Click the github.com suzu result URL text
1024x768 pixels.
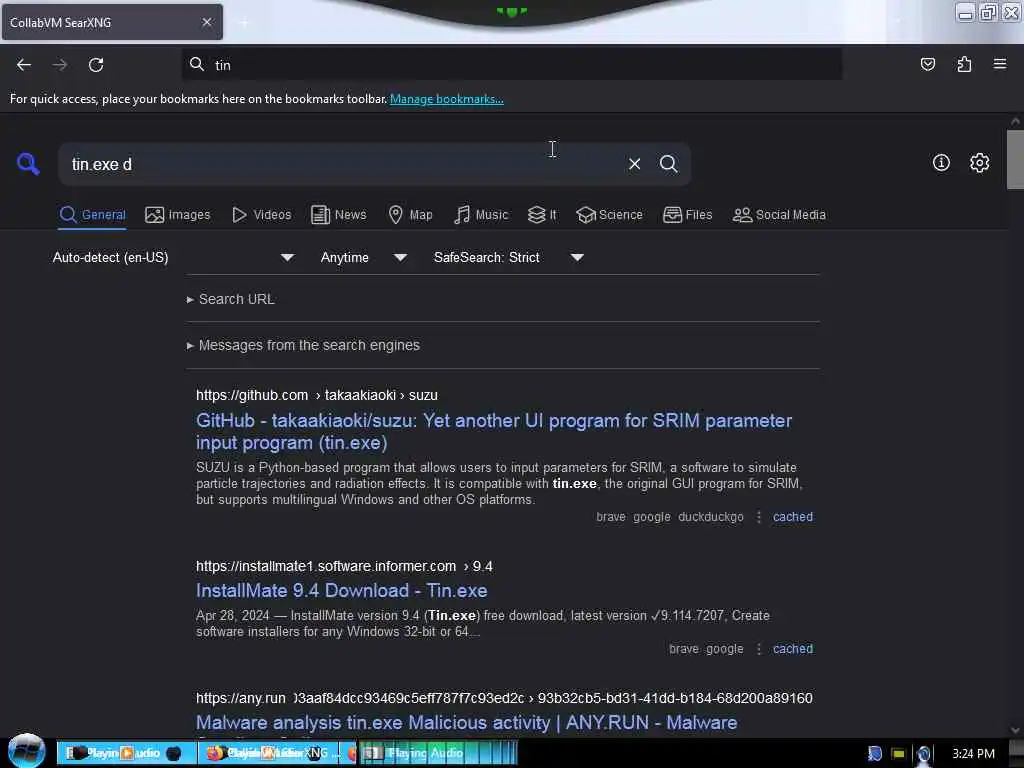pyautogui.click(x=317, y=396)
